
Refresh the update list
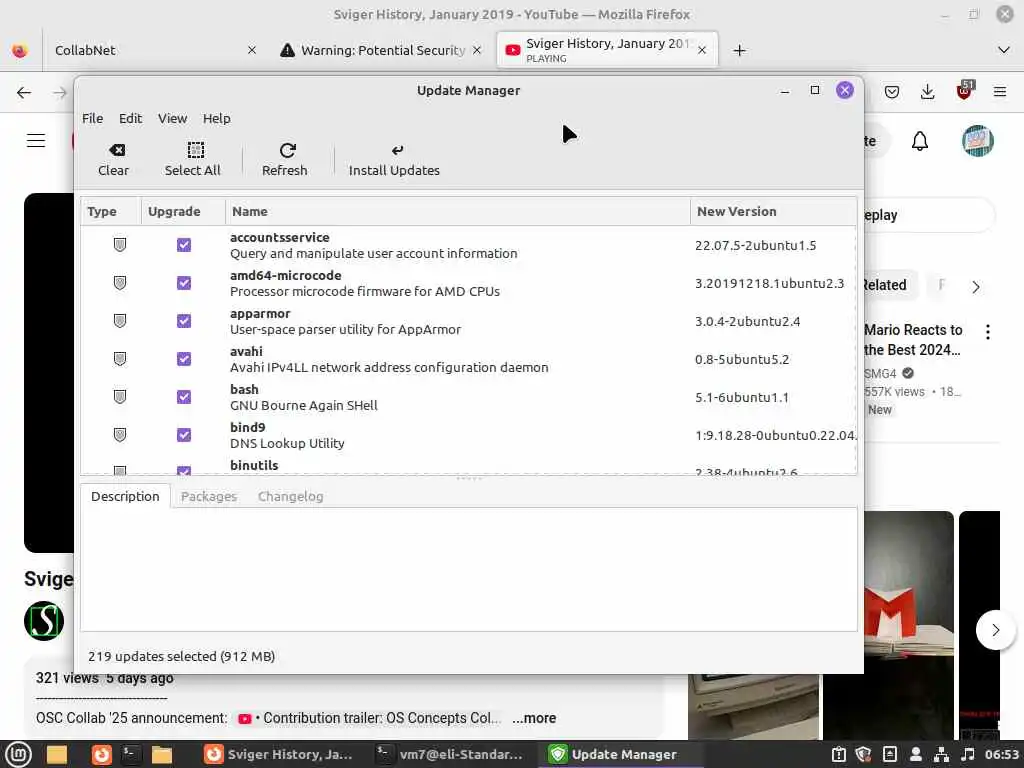(x=285, y=159)
